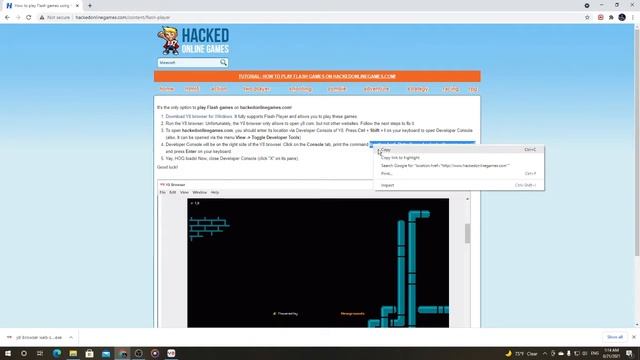Choose Search Google for selected text

[x=459, y=166]
